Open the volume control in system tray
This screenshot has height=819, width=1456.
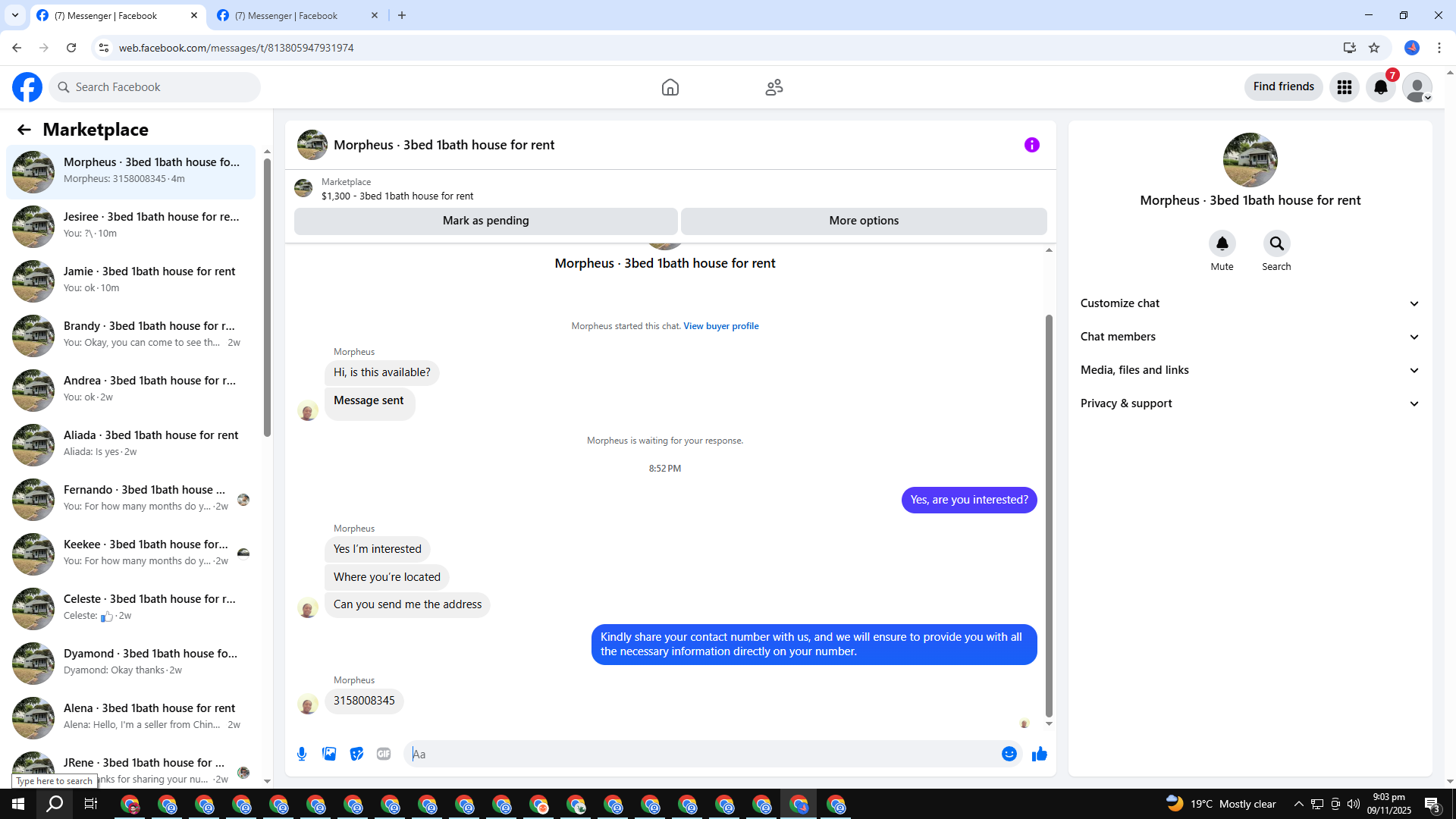point(1354,804)
